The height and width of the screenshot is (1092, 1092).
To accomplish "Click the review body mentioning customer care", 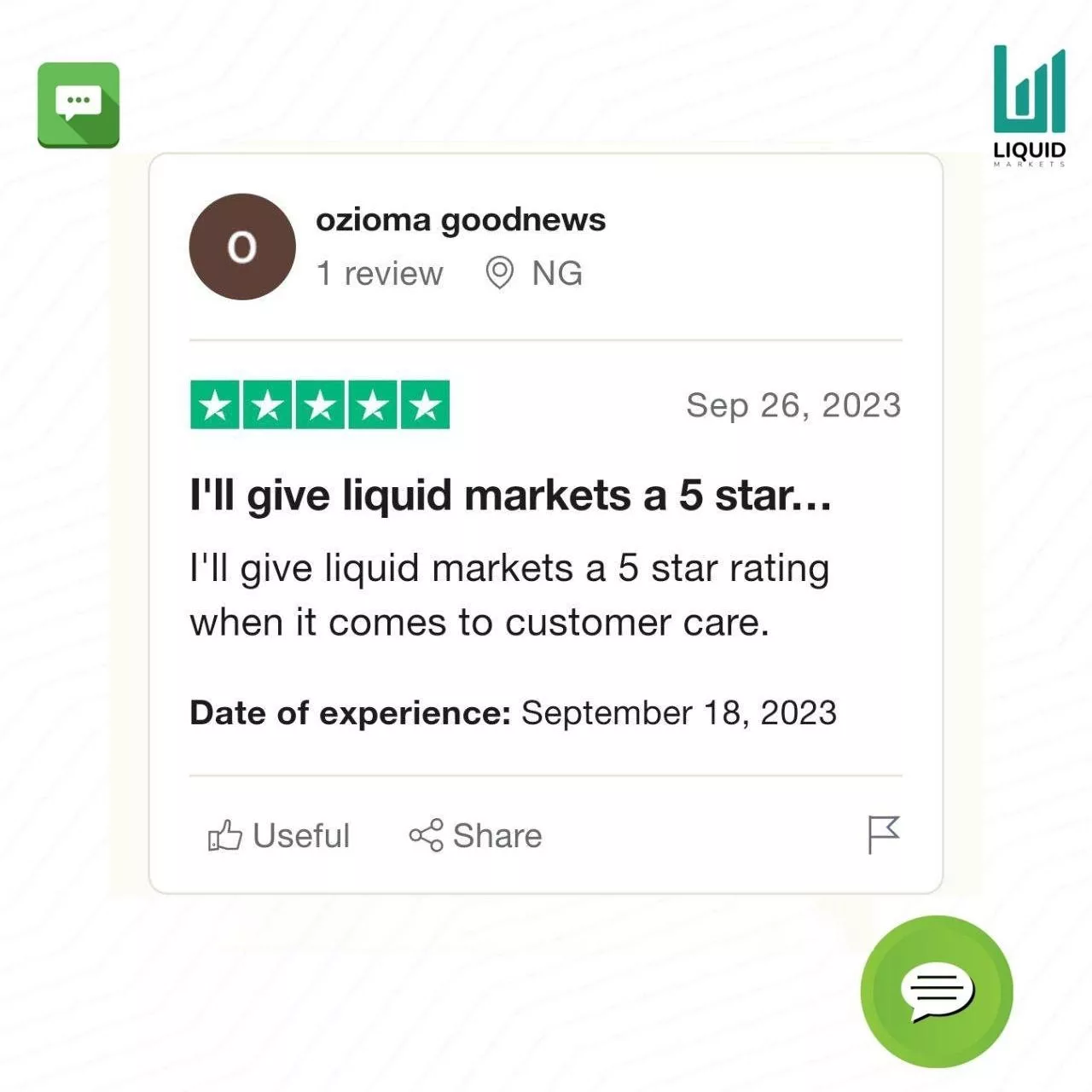I will pyautogui.click(x=509, y=595).
